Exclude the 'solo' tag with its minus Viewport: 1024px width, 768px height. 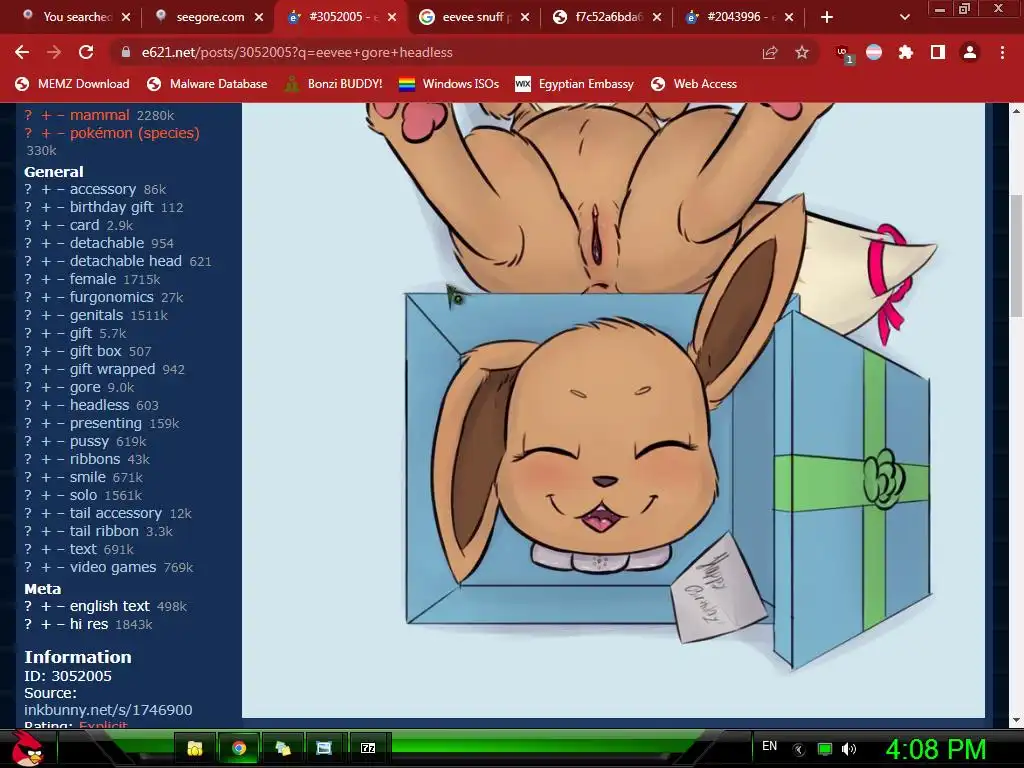[61, 495]
